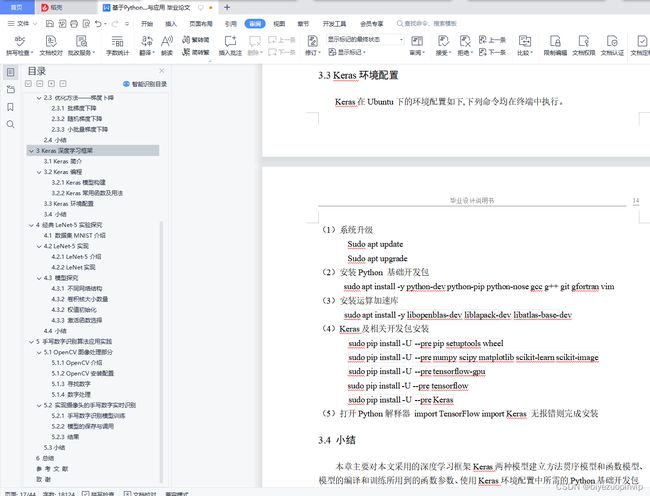Viewport: 650px width, 496px height.
Task: Go to next revision 下一条 beside 拒绝
Action: tap(492, 52)
